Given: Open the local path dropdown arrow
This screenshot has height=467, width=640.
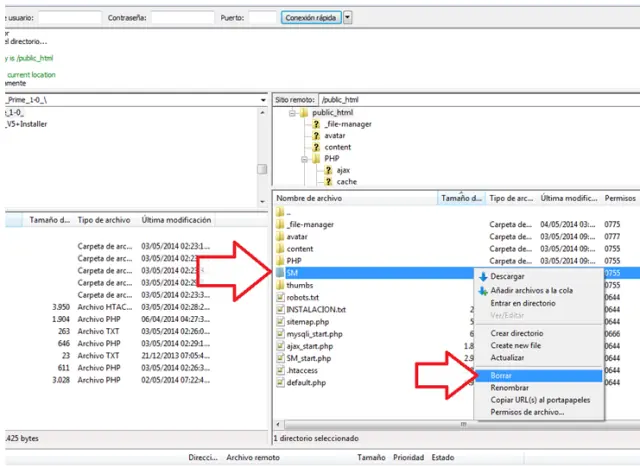Looking at the screenshot, I should (263, 100).
